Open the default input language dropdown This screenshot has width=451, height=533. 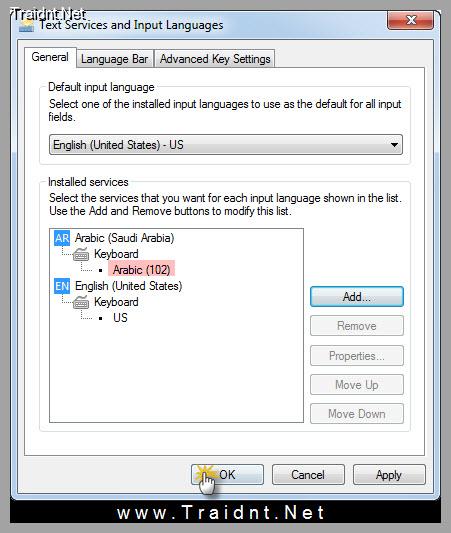click(226, 145)
